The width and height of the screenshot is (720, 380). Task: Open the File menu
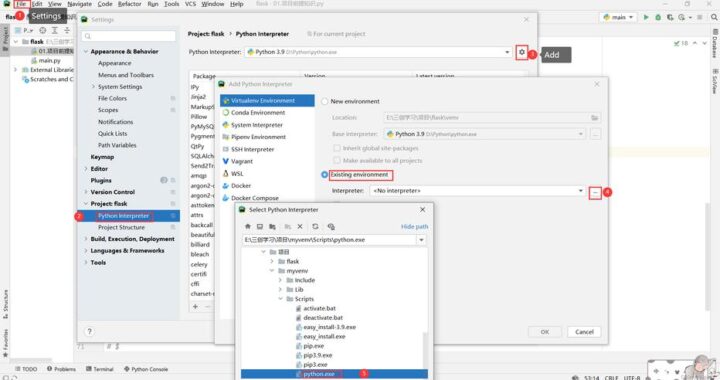click(22, 4)
